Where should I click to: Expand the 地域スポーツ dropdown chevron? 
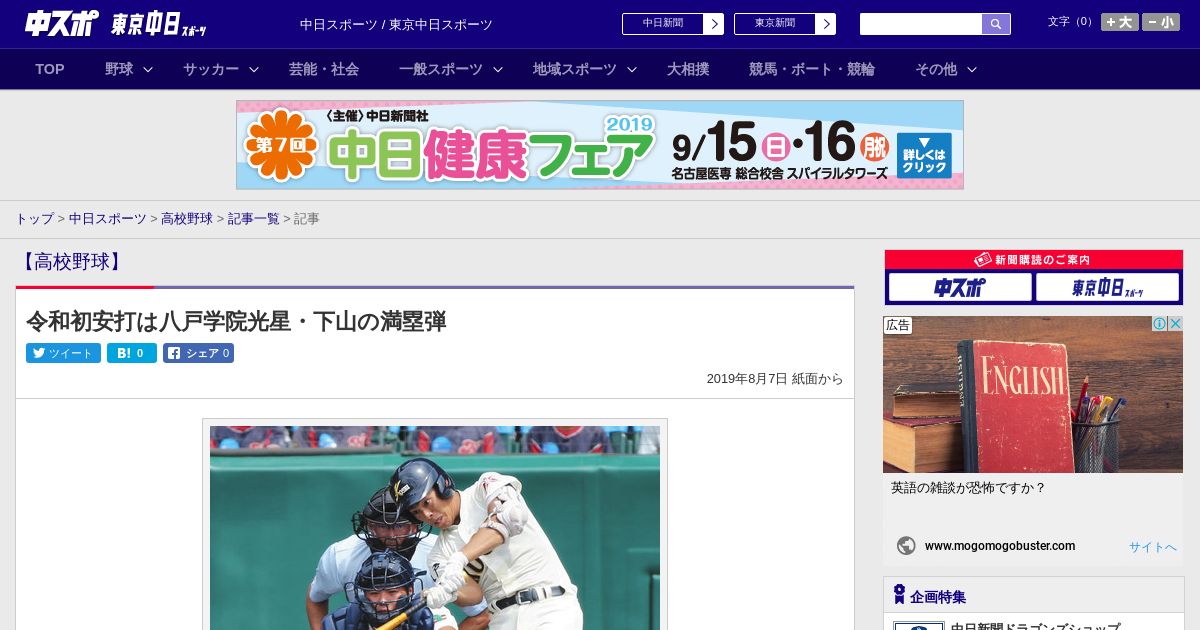tap(632, 69)
